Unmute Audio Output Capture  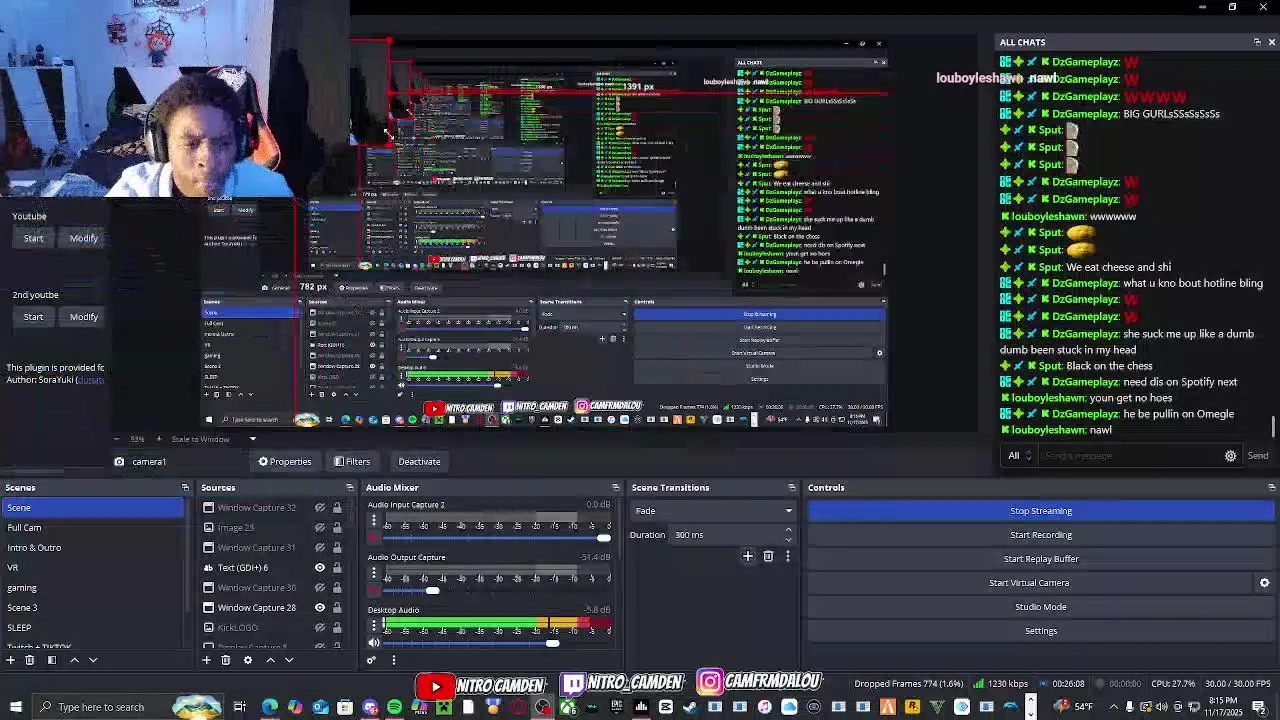point(374,591)
